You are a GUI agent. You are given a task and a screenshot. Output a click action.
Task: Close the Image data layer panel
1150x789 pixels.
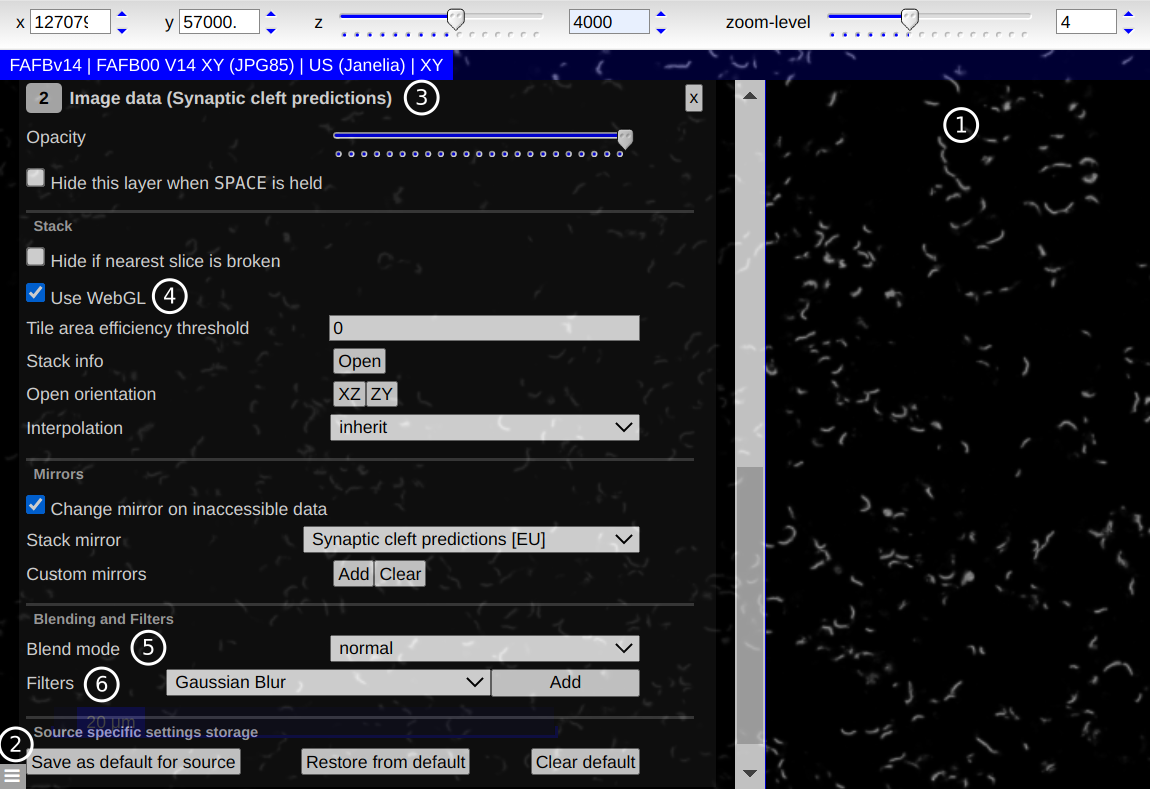pyautogui.click(x=693, y=98)
